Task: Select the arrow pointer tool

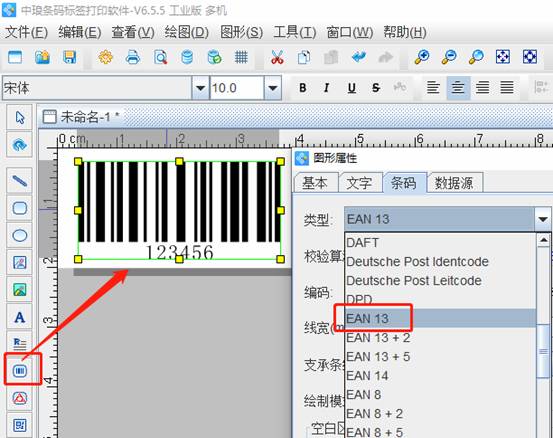Action: coord(20,117)
